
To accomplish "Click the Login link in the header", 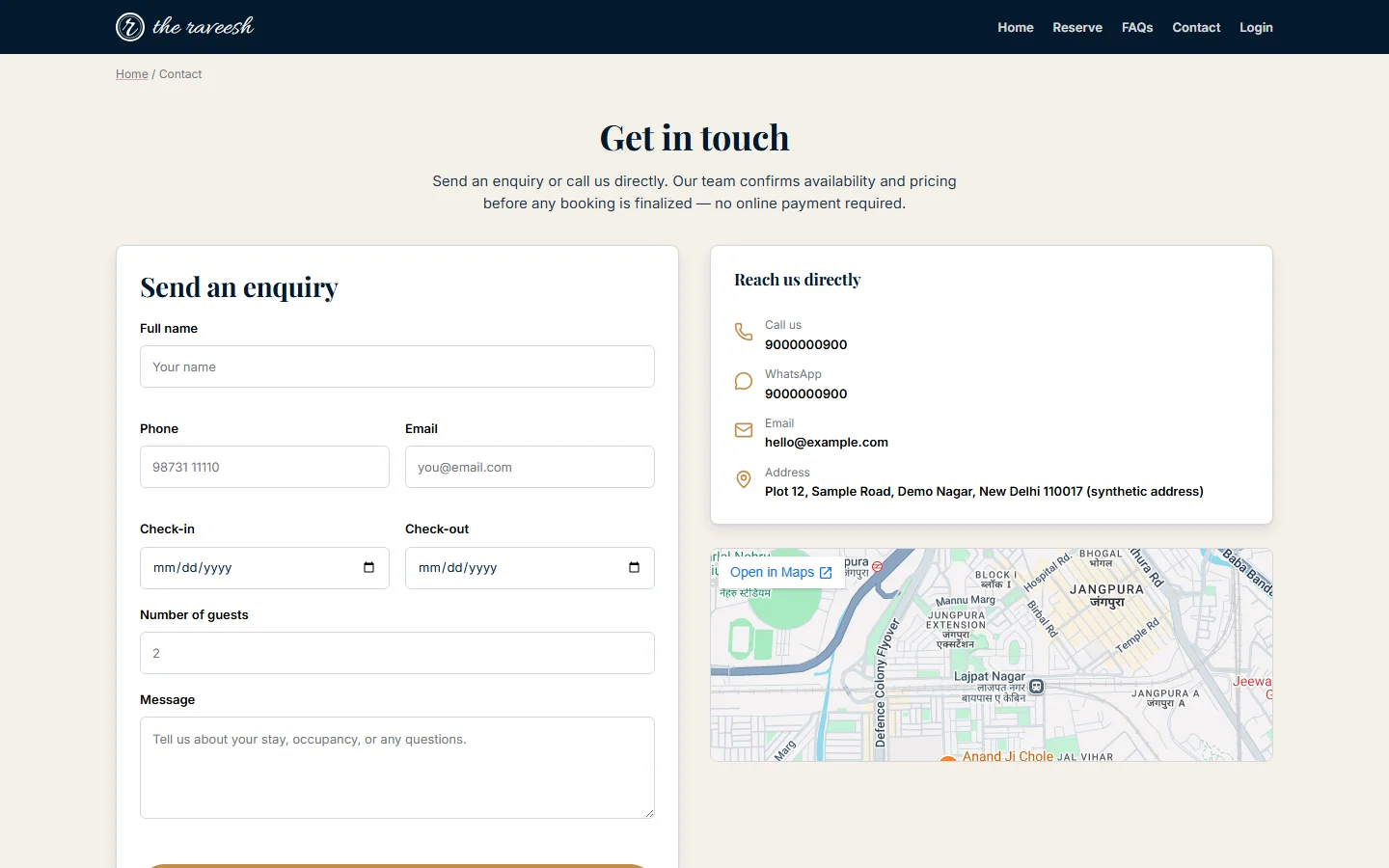I will point(1256,27).
